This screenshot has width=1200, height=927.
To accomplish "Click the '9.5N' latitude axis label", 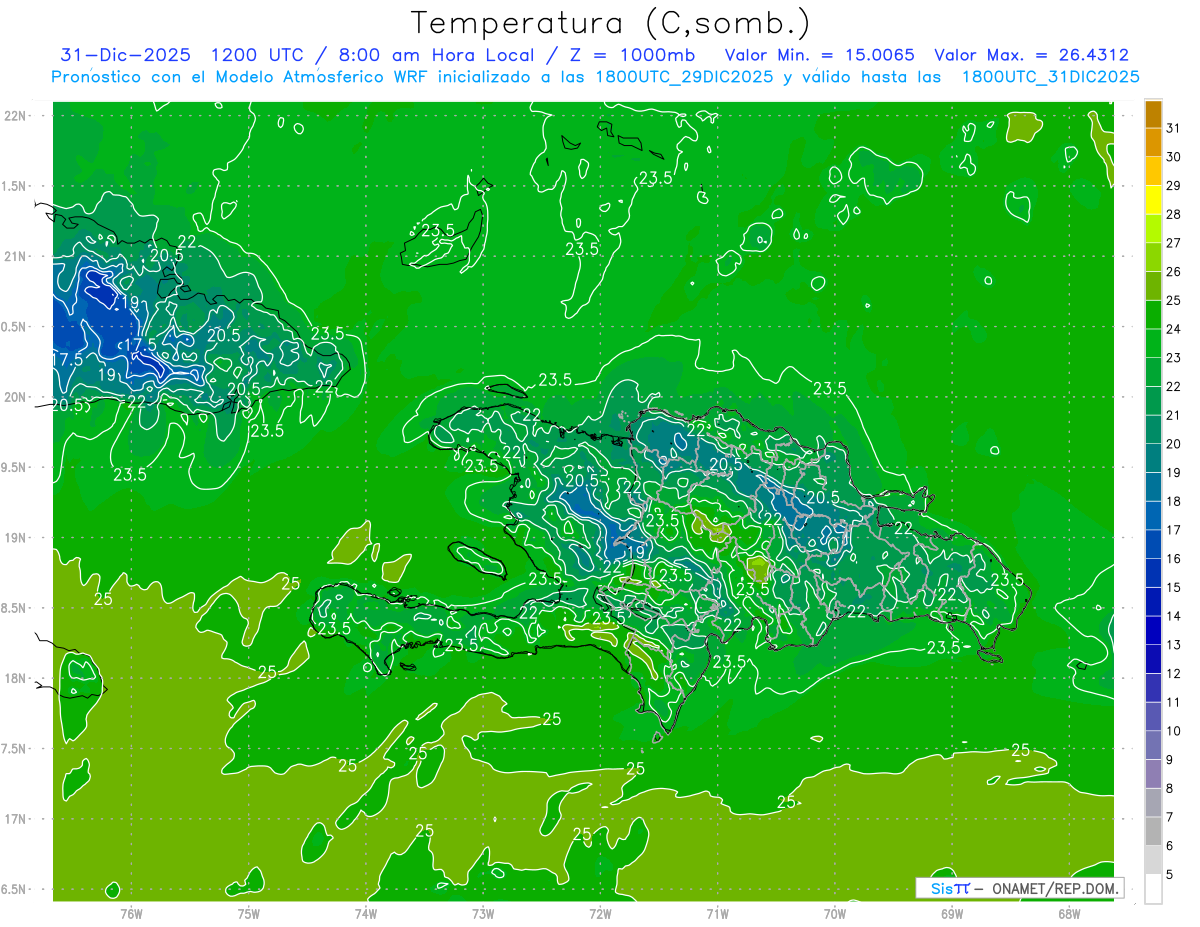I will 14,468.
